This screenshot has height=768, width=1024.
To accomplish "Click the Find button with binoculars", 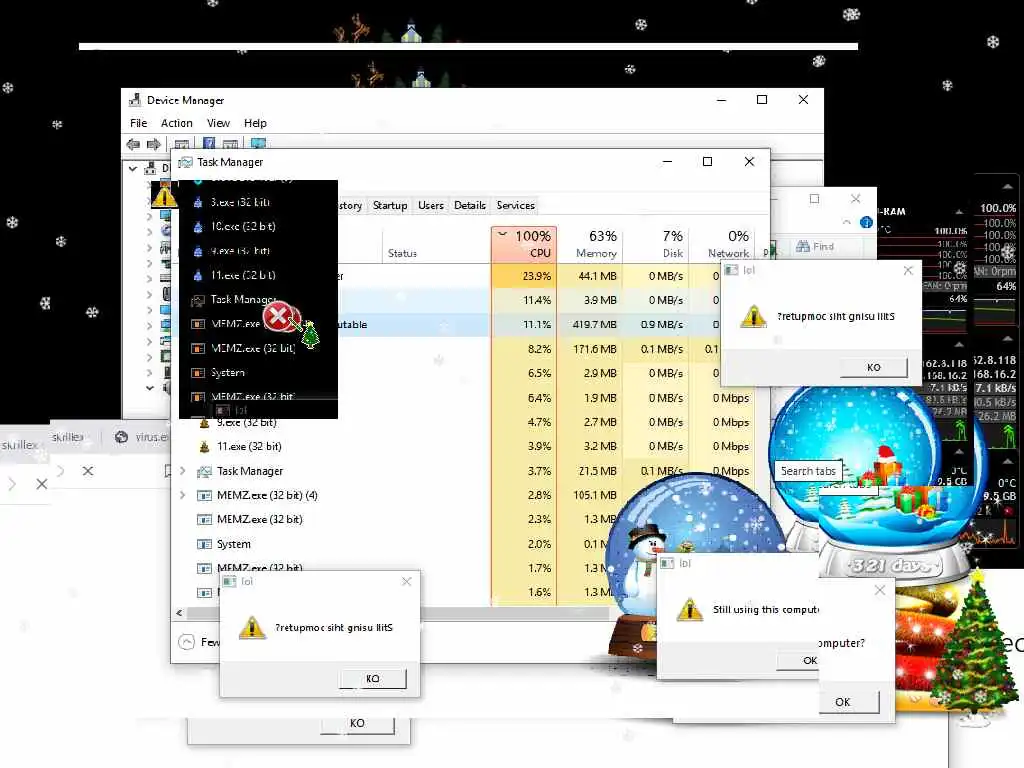I will click(814, 246).
